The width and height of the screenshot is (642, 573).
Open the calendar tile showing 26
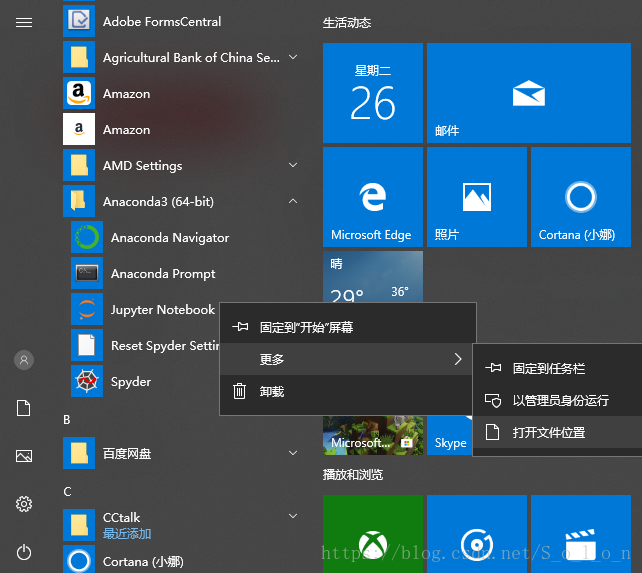point(373,93)
